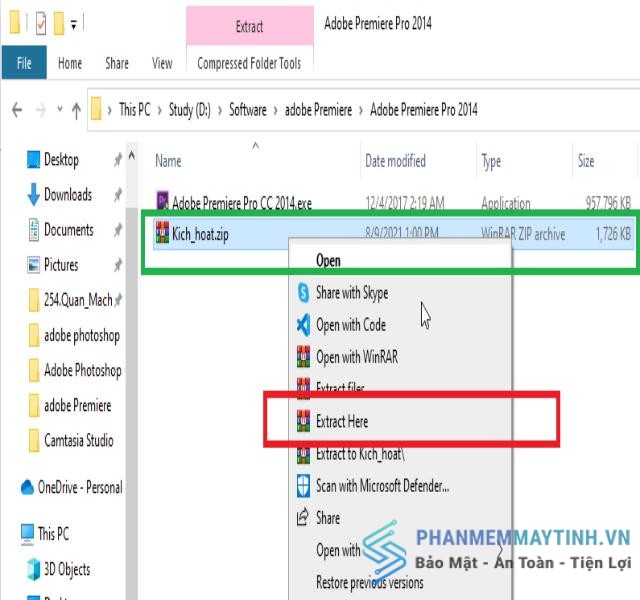640x600 pixels.
Task: Expand chevron after Study (D:) breadcrumb
Action: pos(220,110)
